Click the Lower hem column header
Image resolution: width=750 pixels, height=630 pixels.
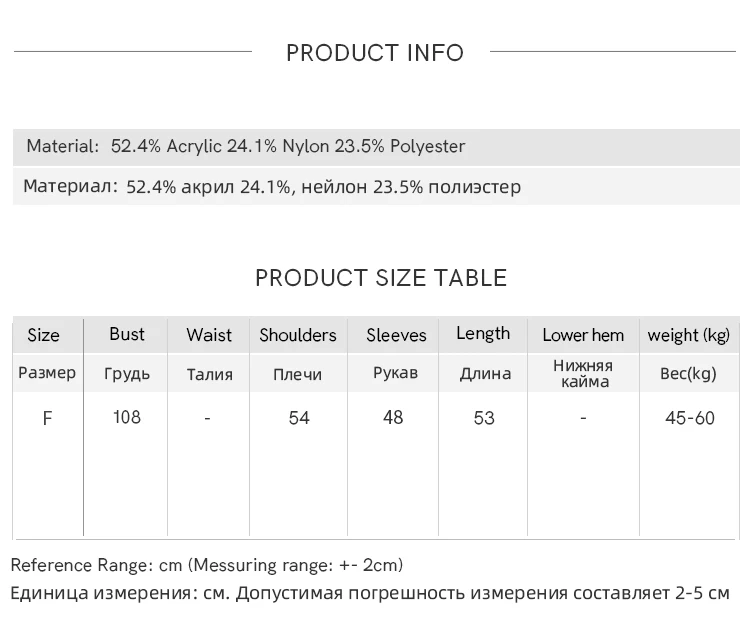[583, 335]
